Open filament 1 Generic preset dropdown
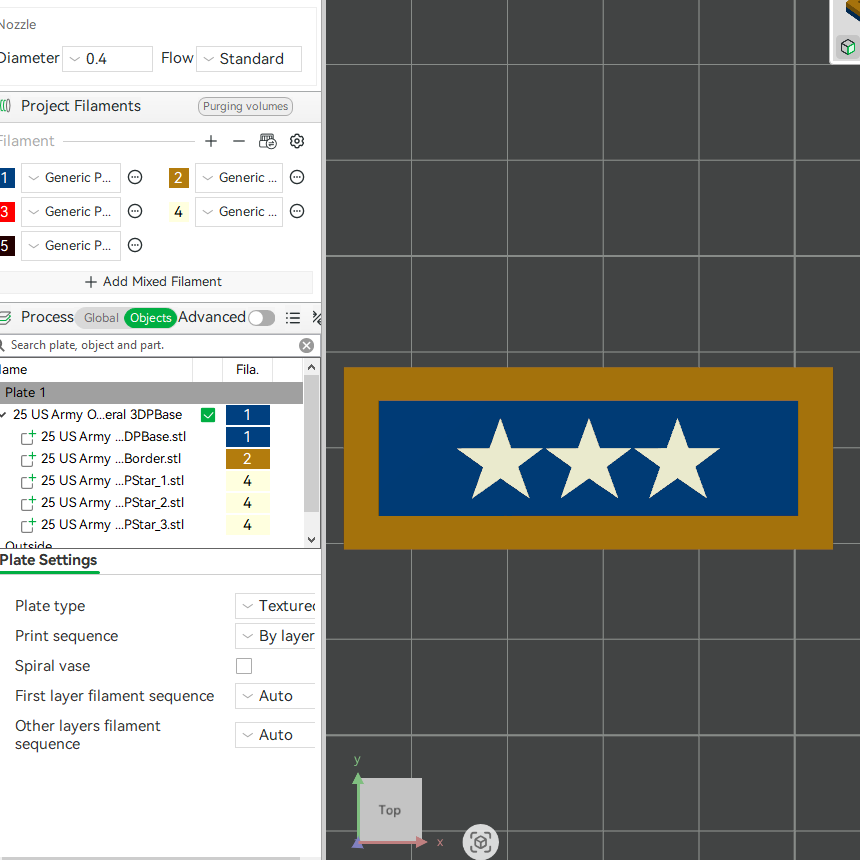This screenshot has width=860, height=860. click(71, 178)
